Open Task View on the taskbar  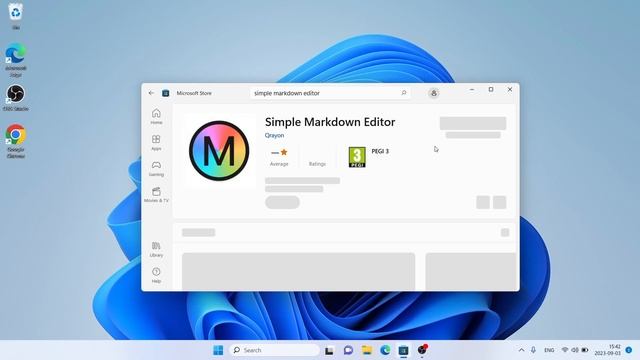point(329,350)
